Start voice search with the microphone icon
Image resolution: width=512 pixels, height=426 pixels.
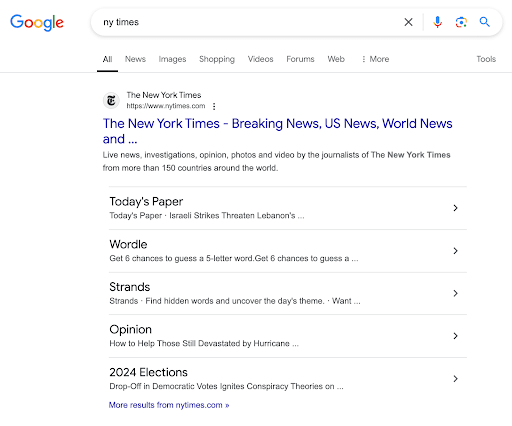click(x=437, y=22)
